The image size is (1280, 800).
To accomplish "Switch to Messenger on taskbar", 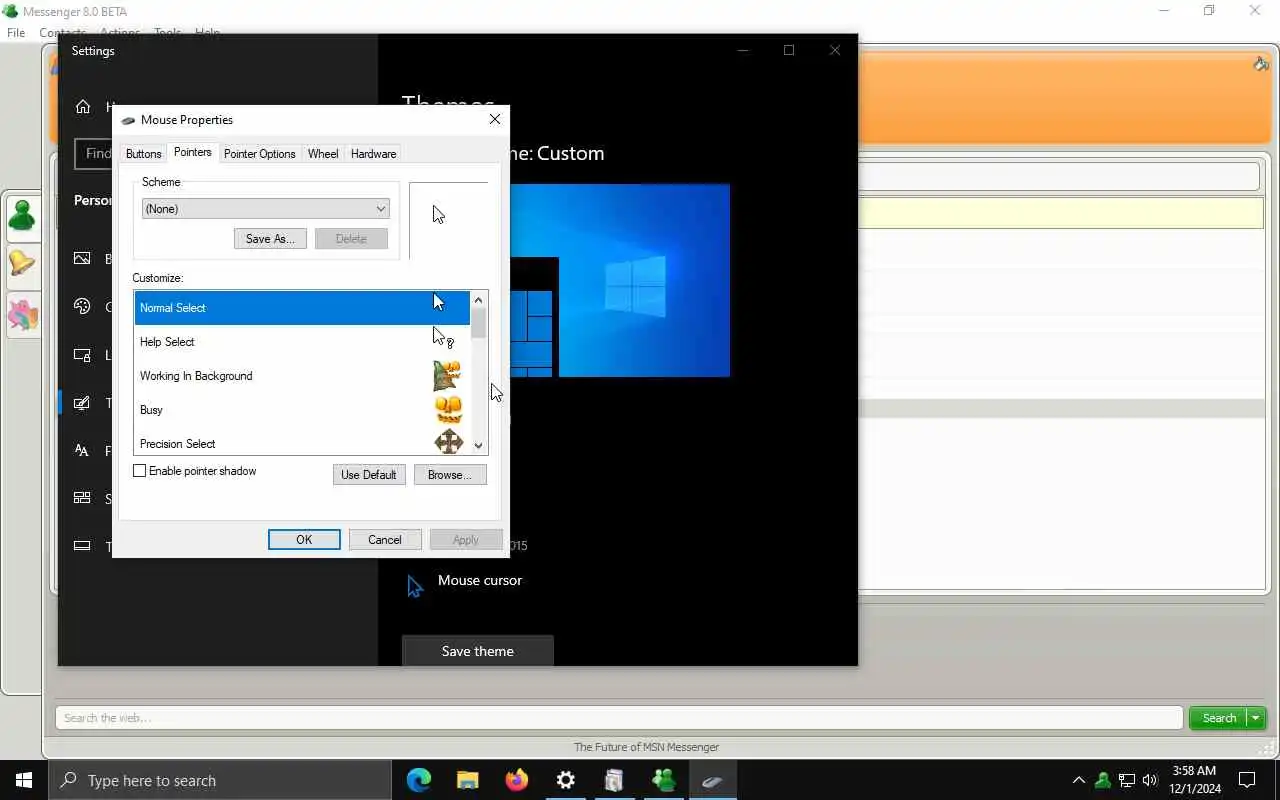I will point(664,780).
